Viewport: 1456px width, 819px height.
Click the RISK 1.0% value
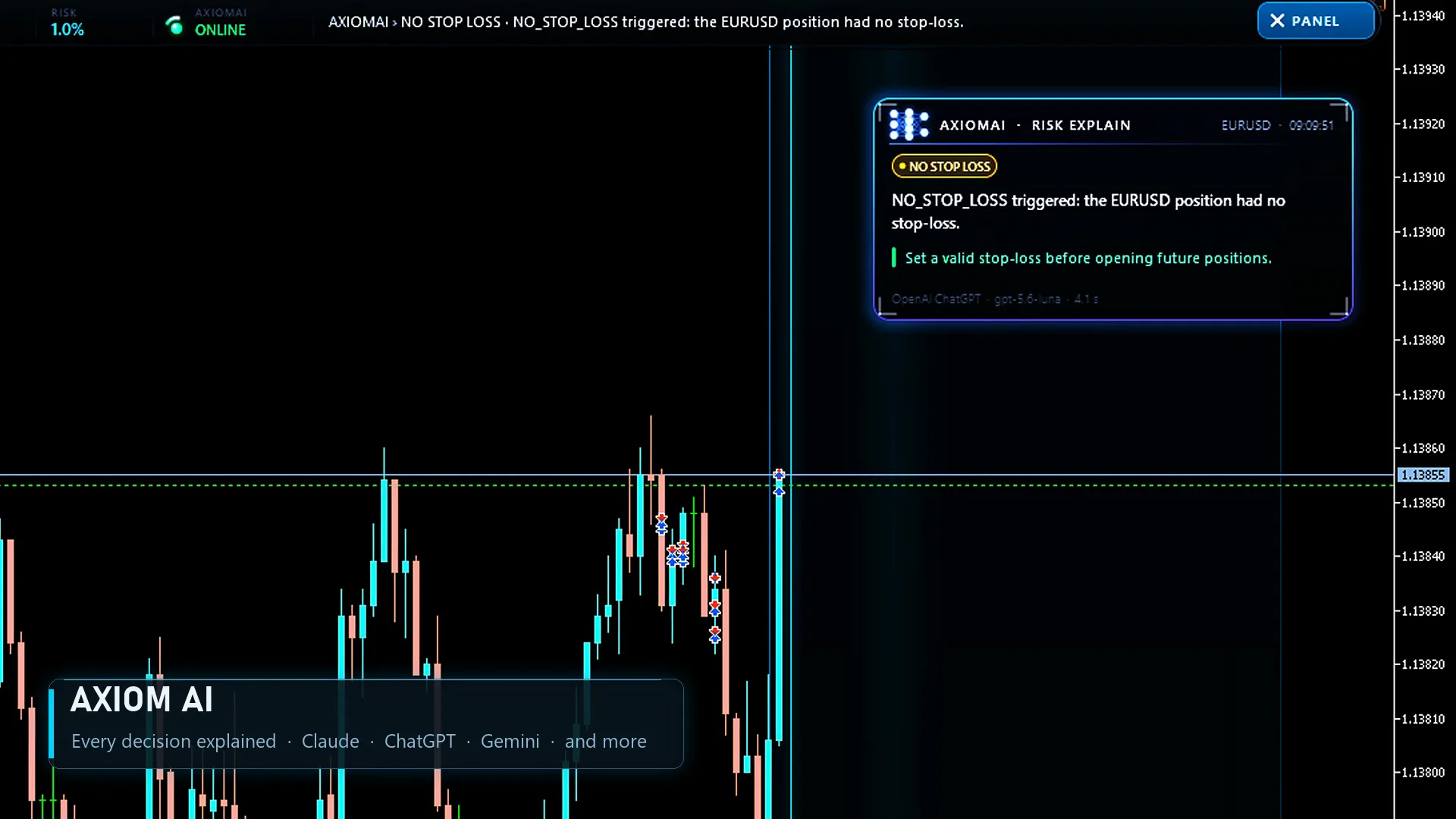[x=67, y=30]
